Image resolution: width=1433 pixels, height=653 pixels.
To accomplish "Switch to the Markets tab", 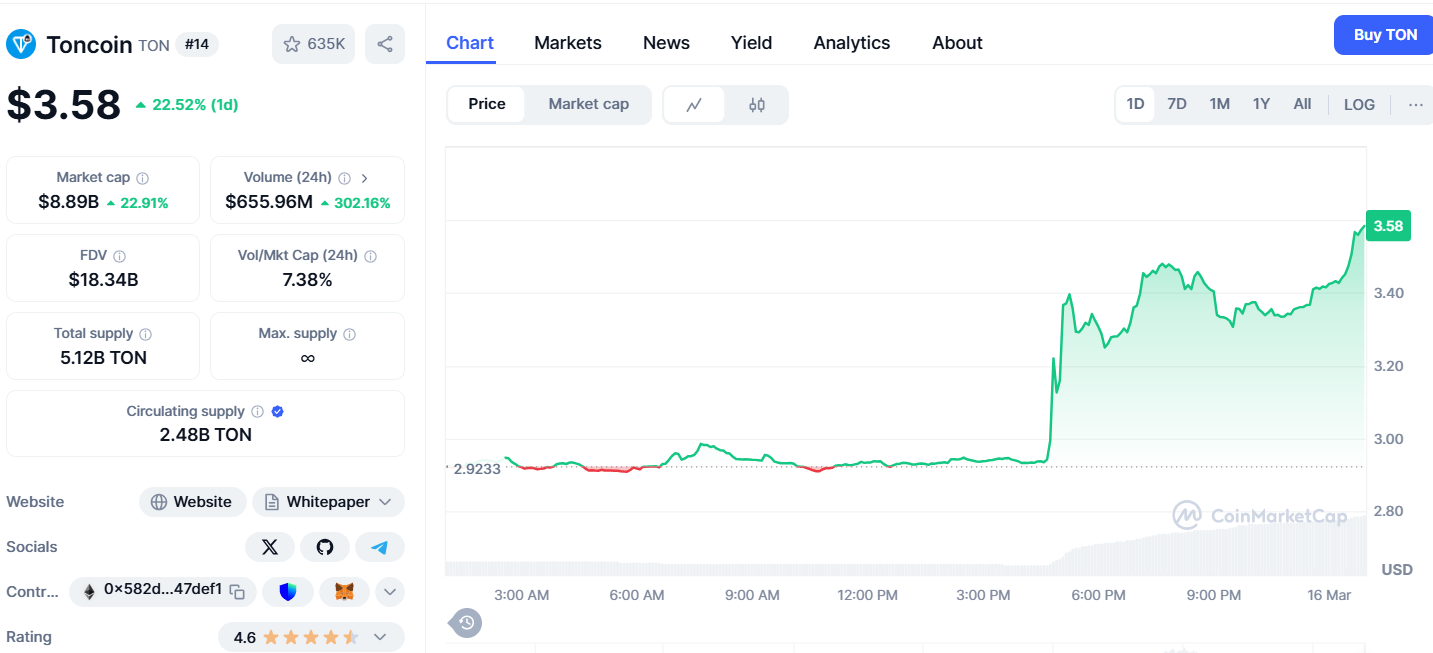I will point(568,43).
